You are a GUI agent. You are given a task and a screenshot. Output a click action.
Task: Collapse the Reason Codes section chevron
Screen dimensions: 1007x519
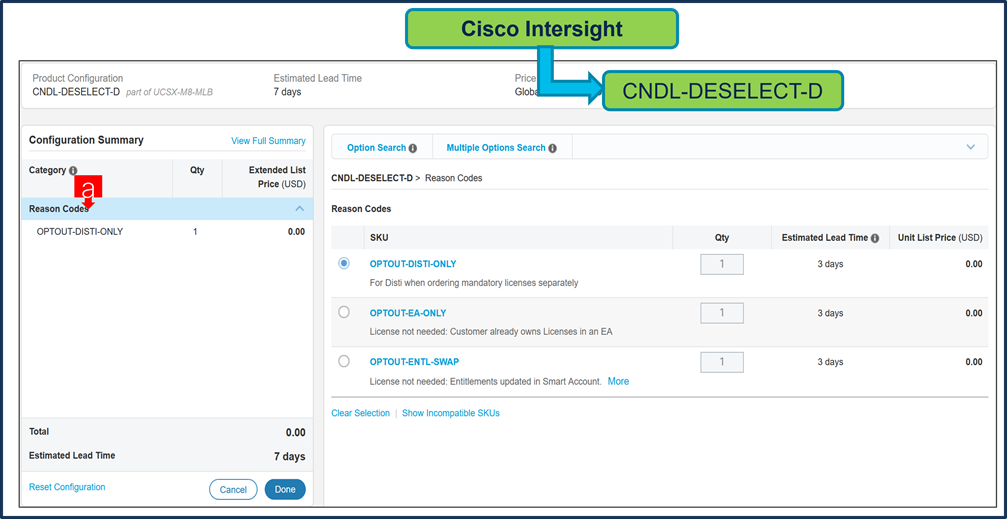pyautogui.click(x=299, y=209)
